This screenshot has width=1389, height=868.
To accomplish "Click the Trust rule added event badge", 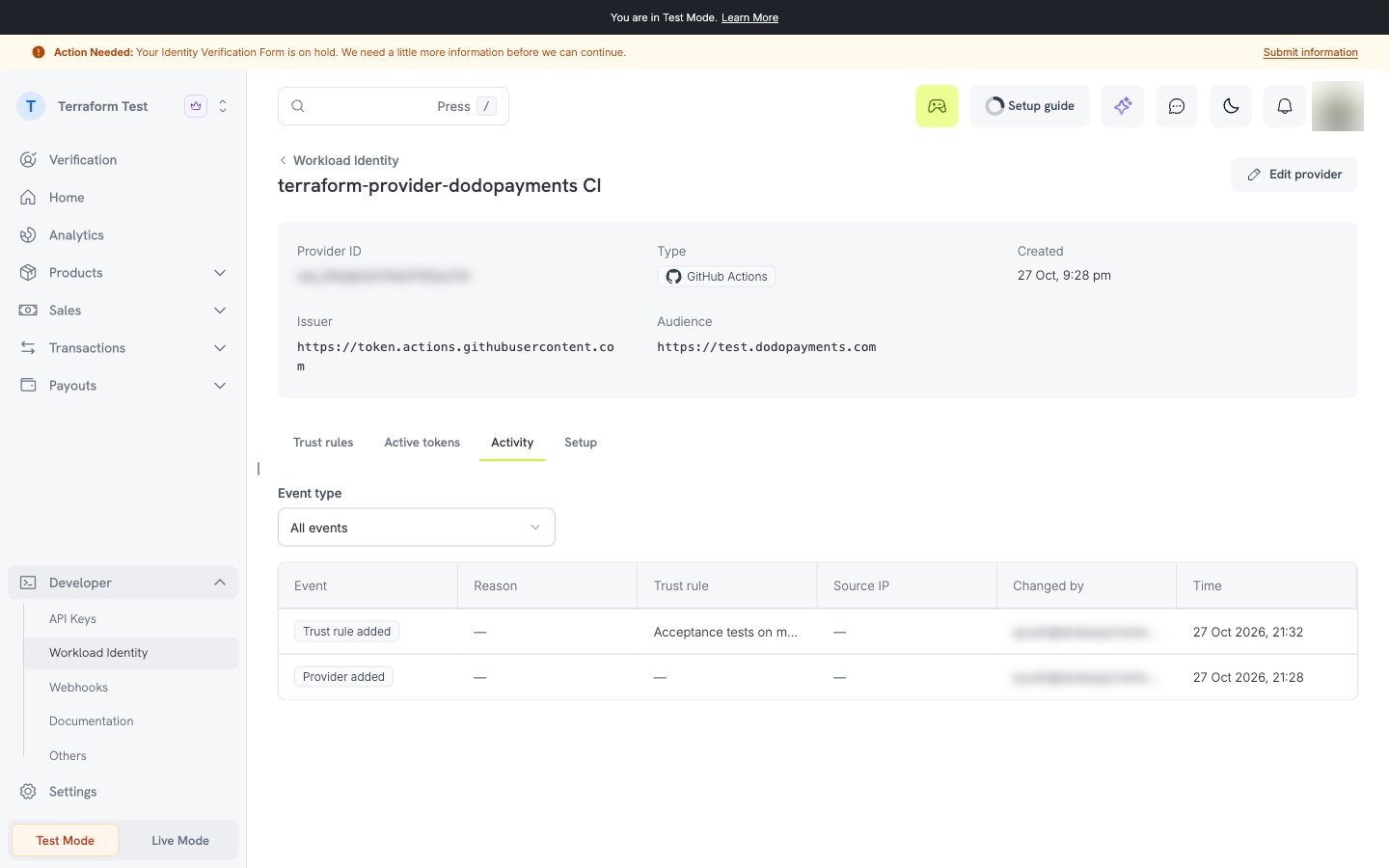I will pyautogui.click(x=347, y=632).
